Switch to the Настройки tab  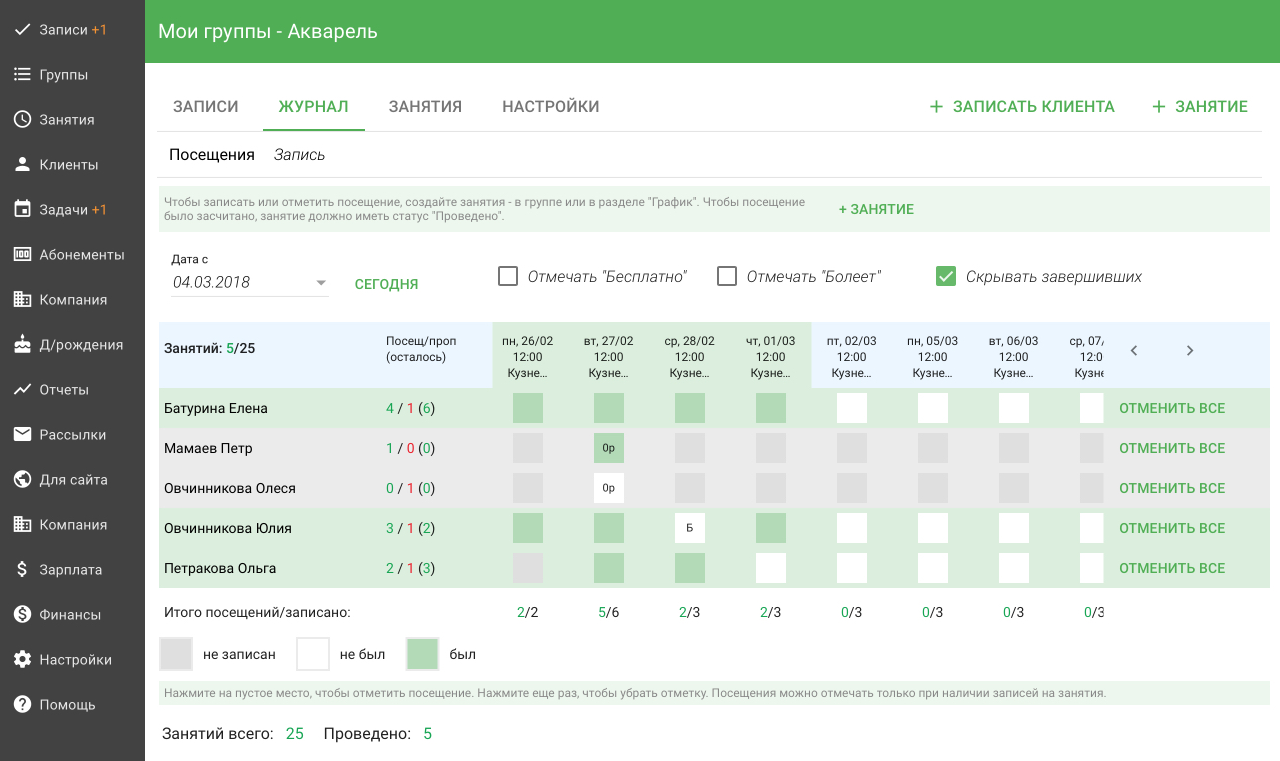click(550, 107)
